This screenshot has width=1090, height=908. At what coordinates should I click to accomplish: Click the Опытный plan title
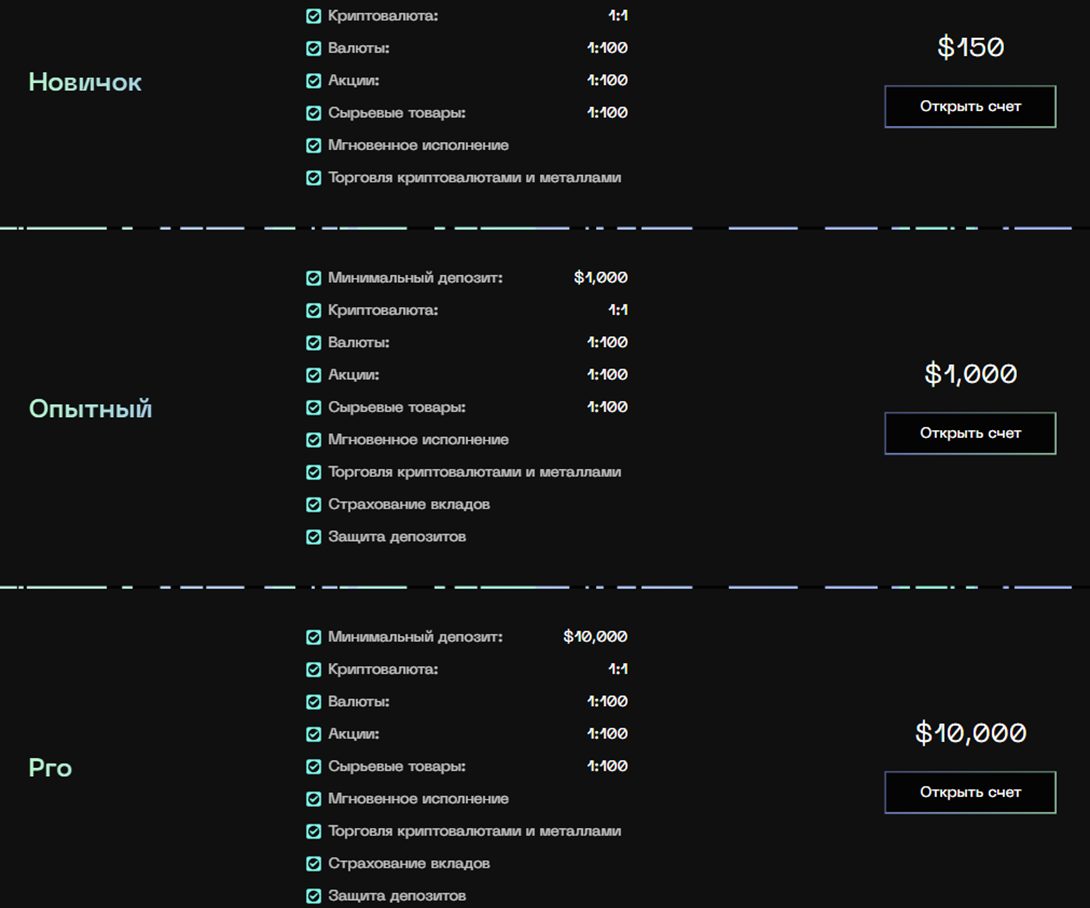[90, 409]
